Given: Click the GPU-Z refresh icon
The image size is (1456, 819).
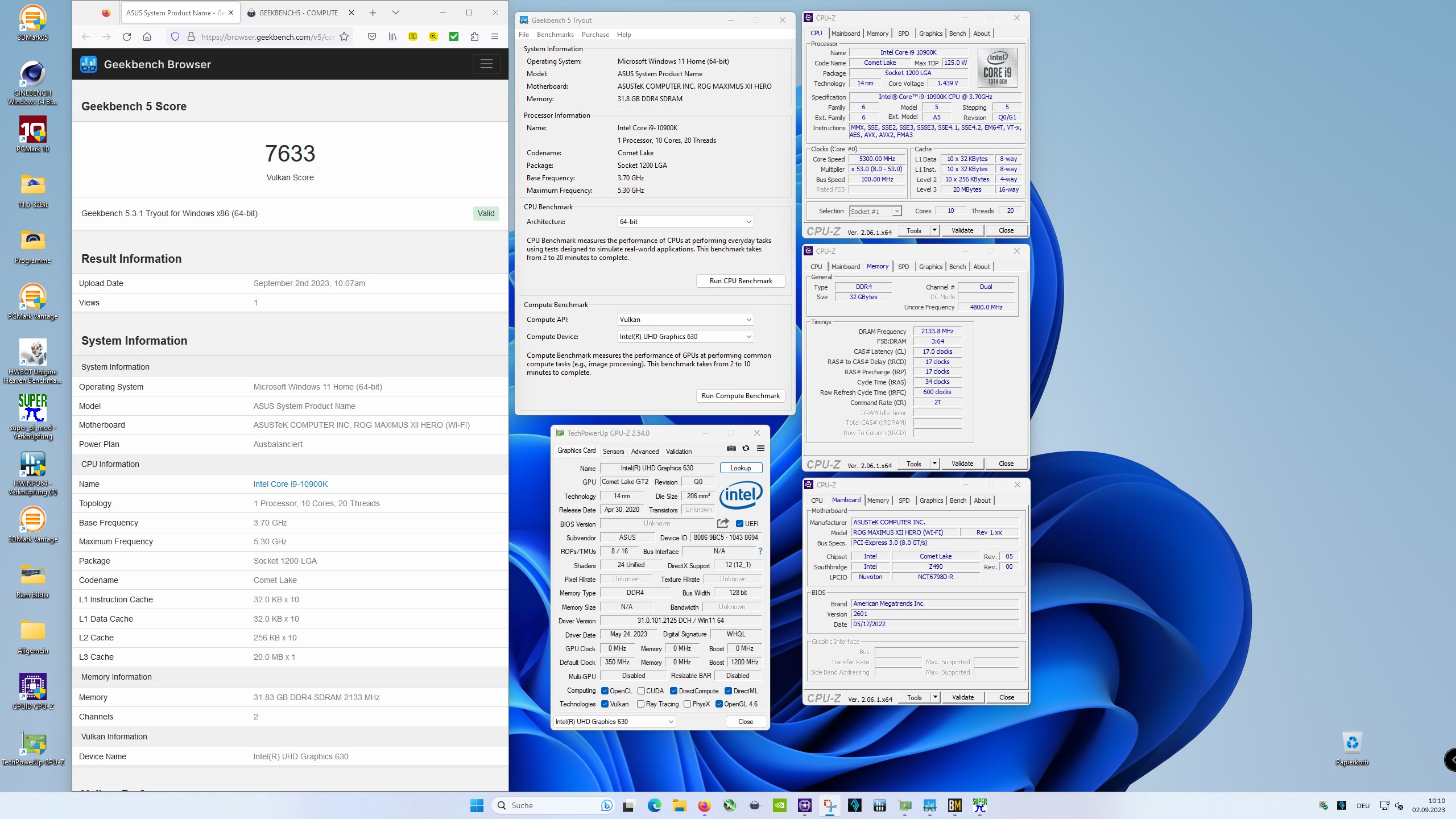Looking at the screenshot, I should click(x=746, y=448).
